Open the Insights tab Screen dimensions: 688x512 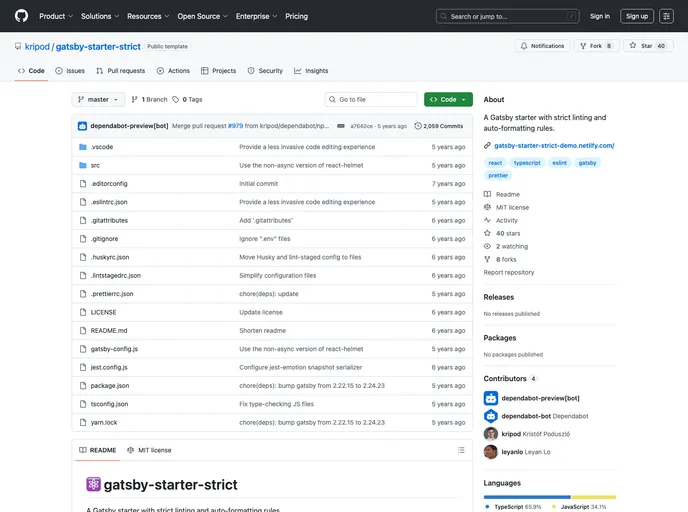[x=311, y=71]
